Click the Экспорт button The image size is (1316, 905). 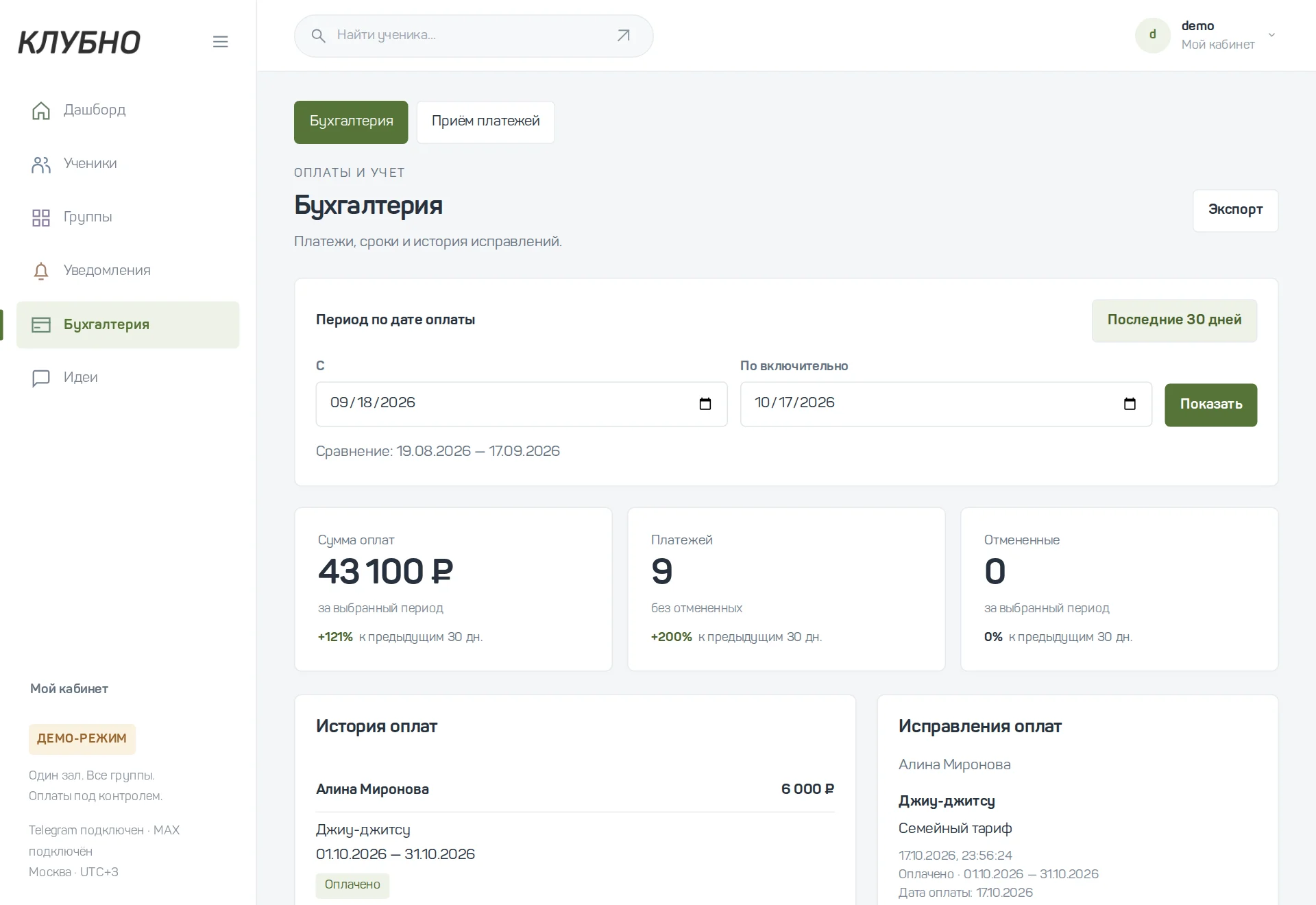[1235, 210]
